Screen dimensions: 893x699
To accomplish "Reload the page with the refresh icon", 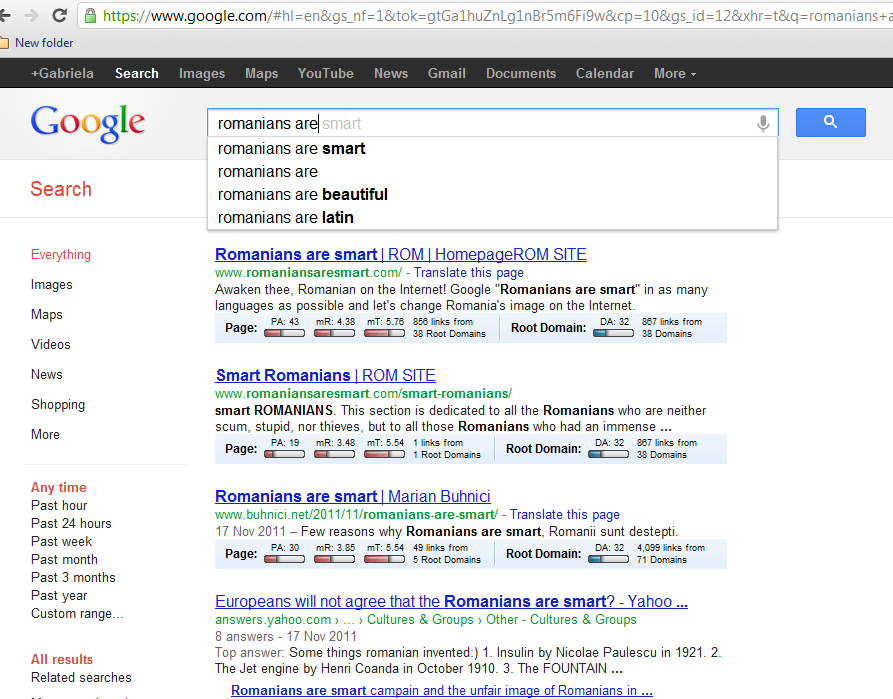I will 60,16.
